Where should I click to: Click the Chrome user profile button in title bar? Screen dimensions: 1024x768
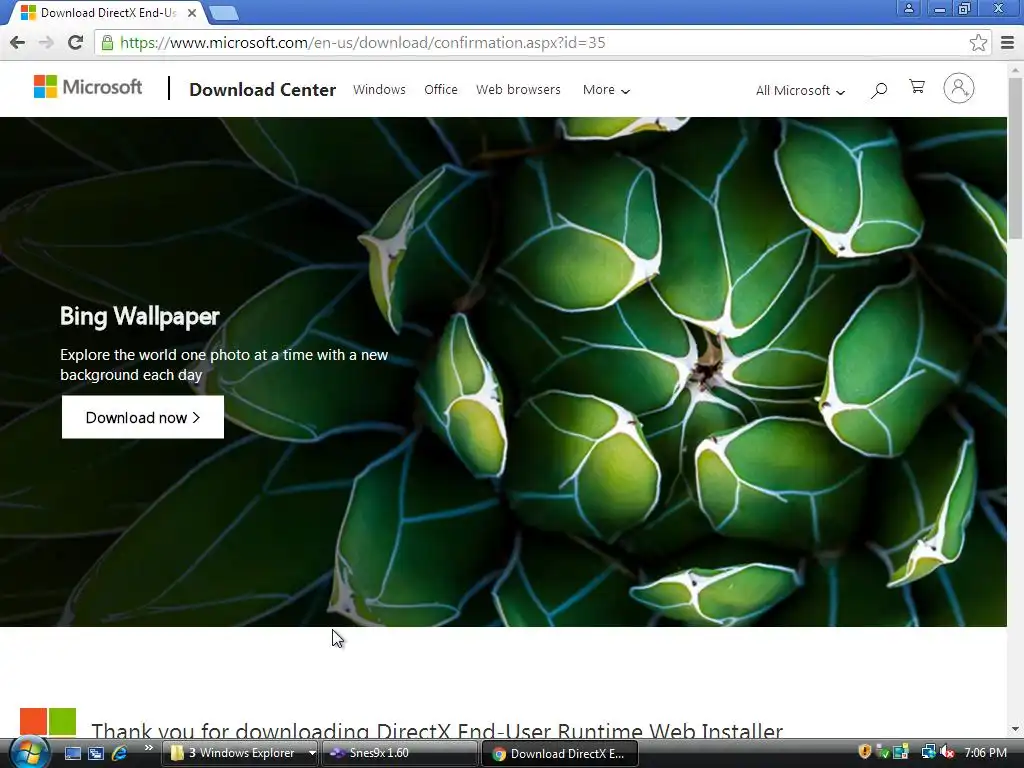908,8
